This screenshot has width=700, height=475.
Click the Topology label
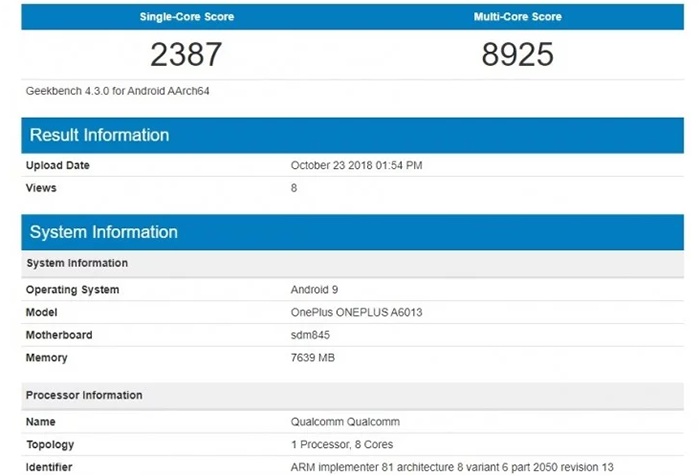coord(50,445)
